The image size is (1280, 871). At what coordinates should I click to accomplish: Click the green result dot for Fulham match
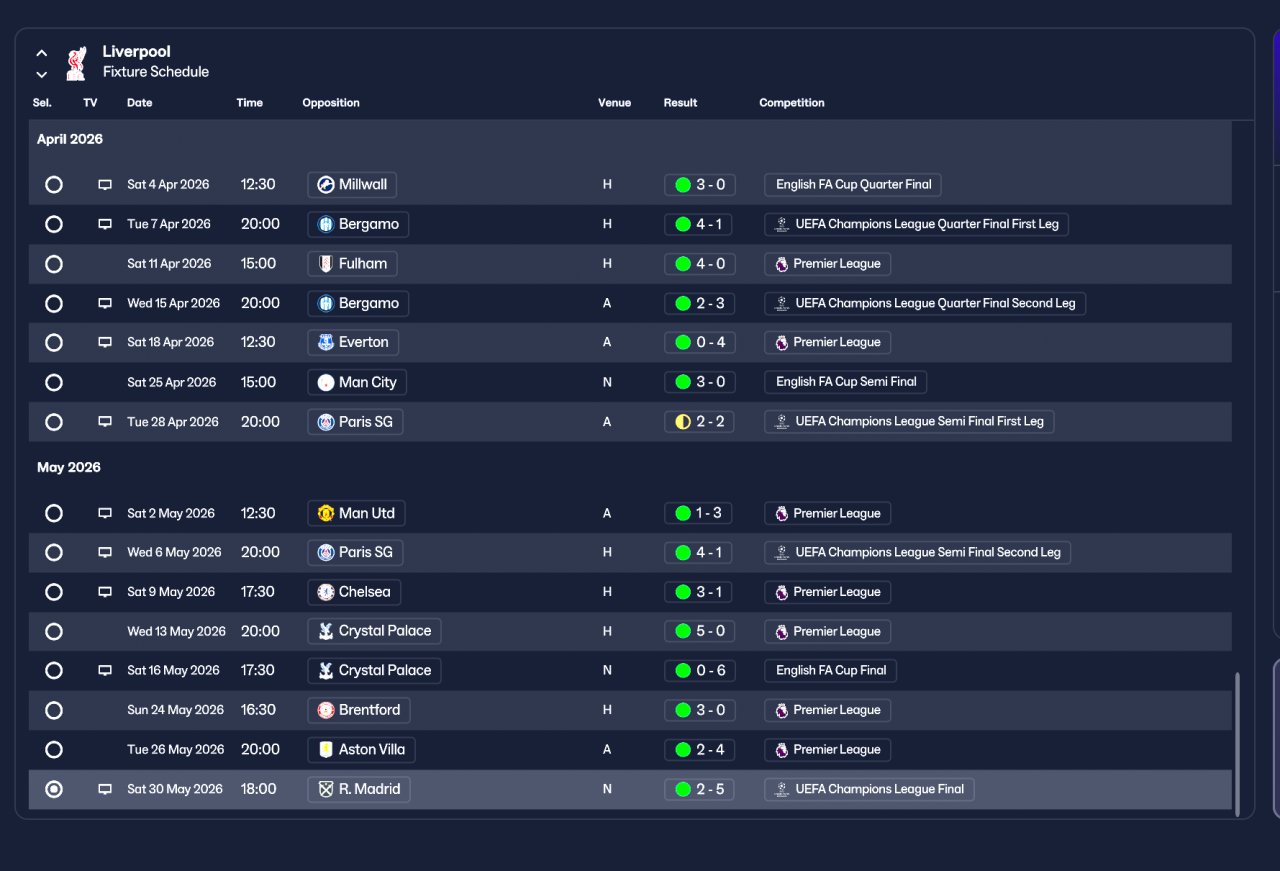(x=683, y=264)
